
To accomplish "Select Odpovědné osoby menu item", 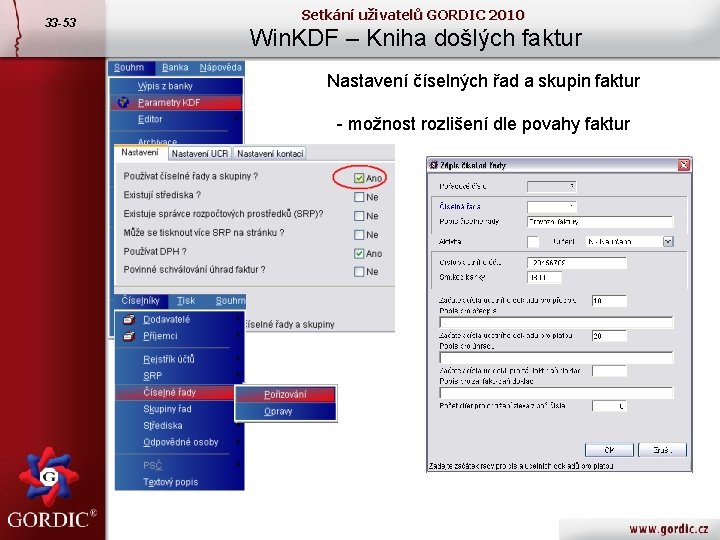I will (x=180, y=442).
